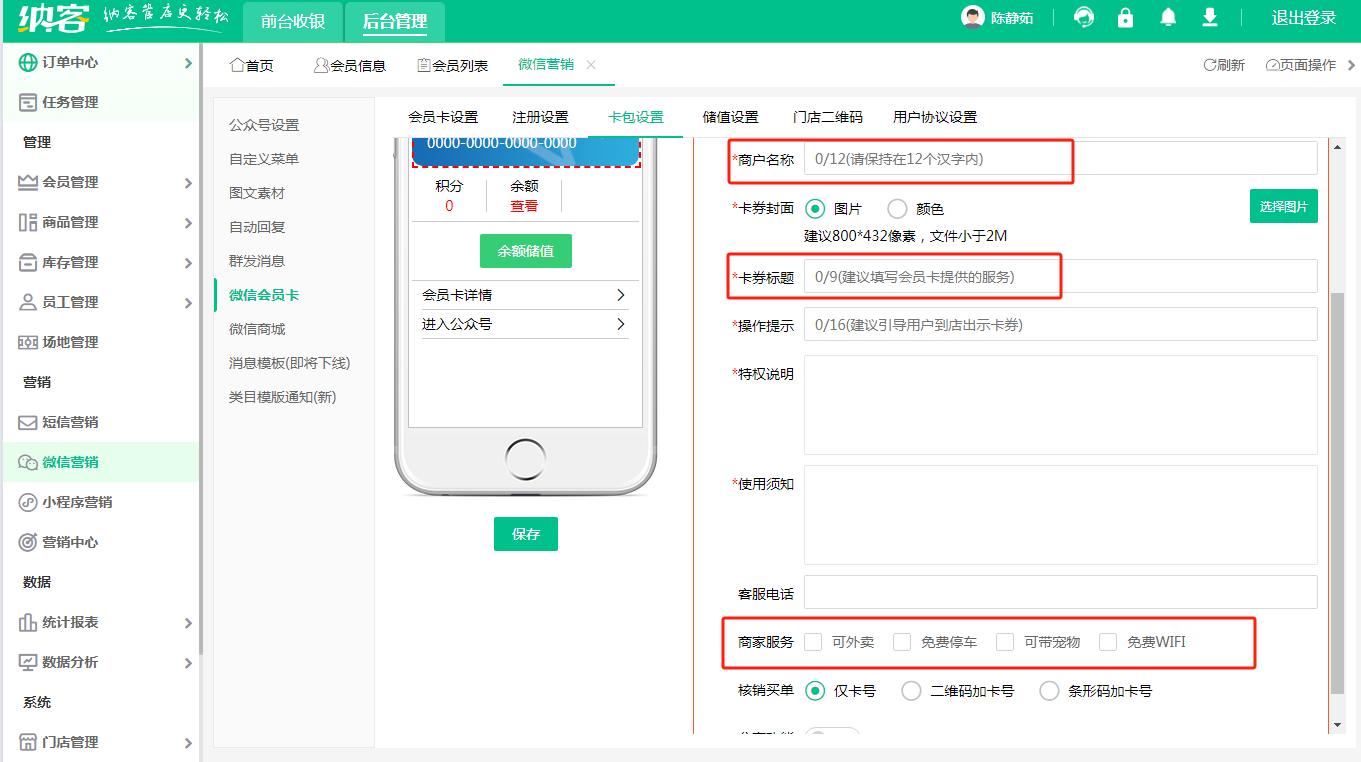Expand the 统计报表 sidebar menu

coord(105,622)
